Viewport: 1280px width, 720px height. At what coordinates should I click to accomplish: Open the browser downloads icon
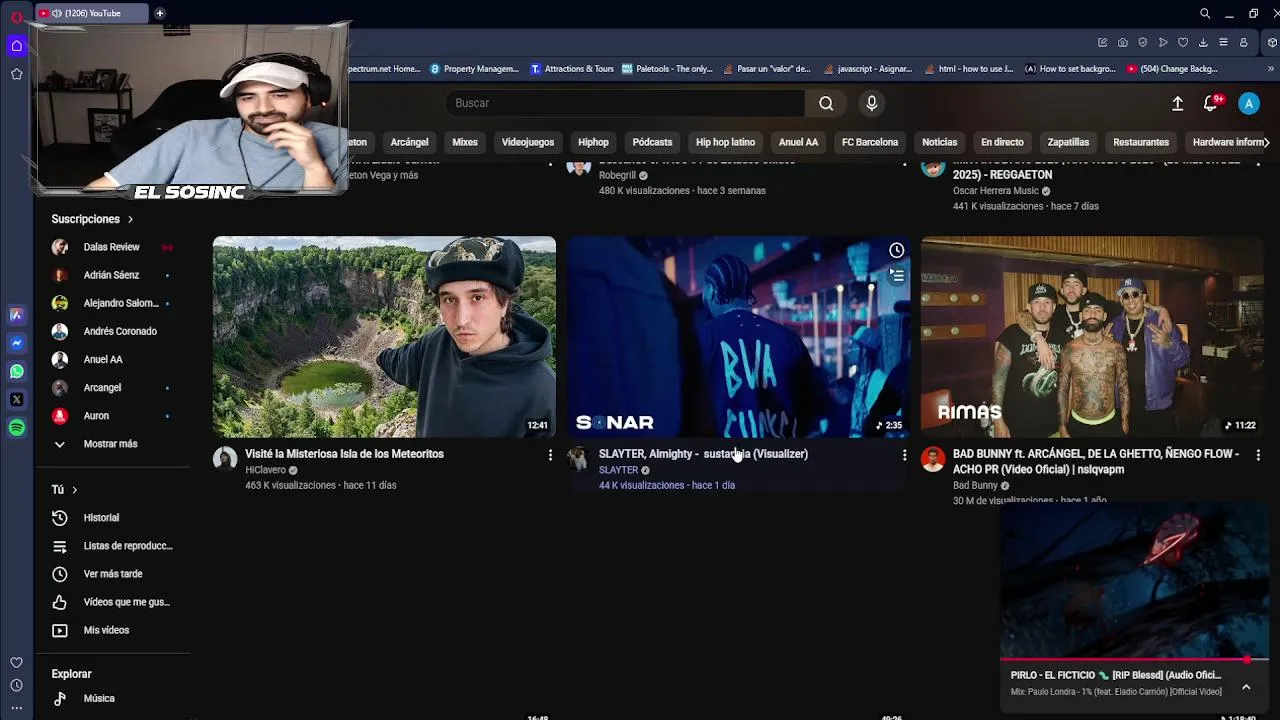[1203, 43]
